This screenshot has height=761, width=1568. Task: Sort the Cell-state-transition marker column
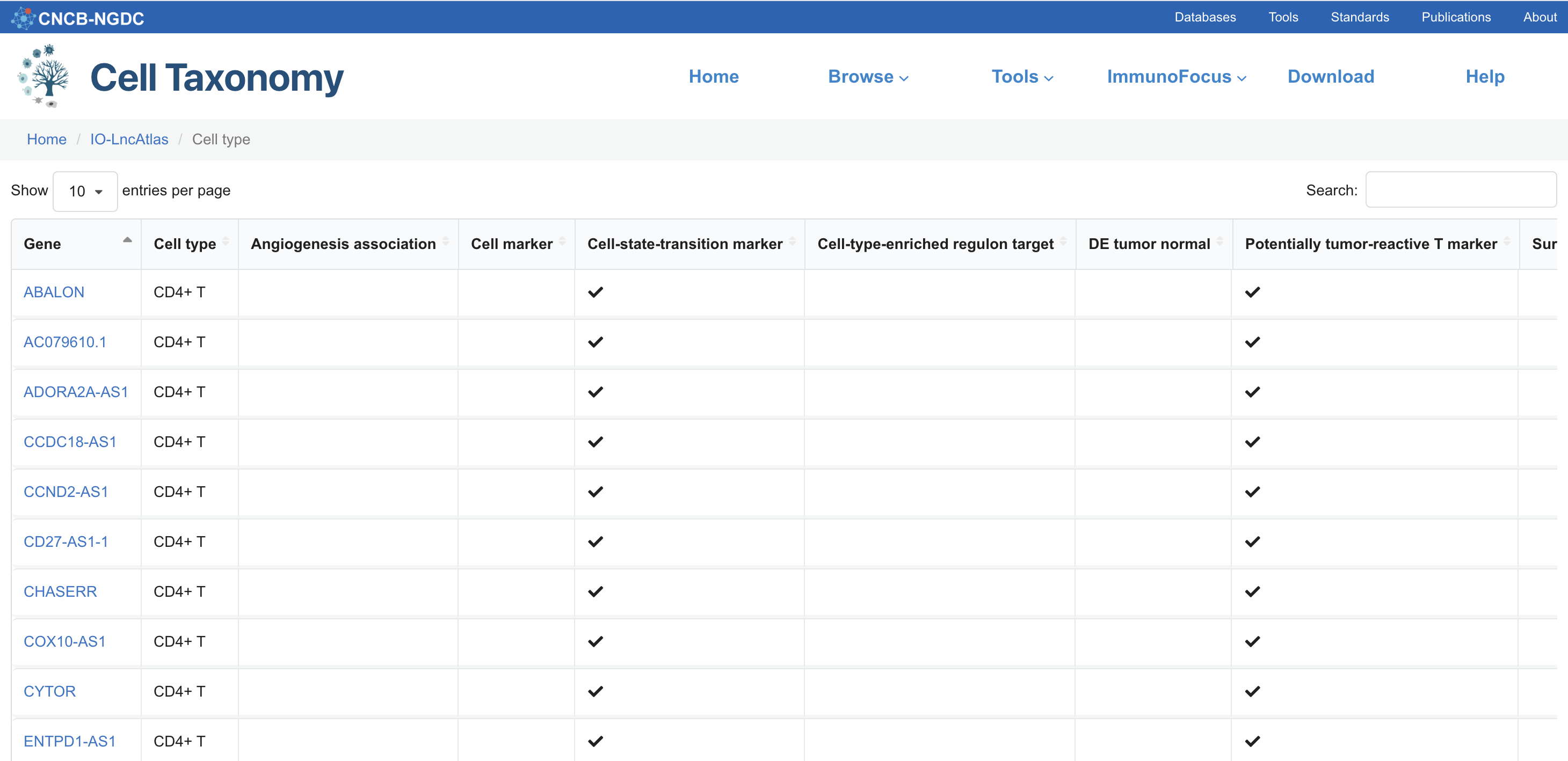click(x=793, y=242)
